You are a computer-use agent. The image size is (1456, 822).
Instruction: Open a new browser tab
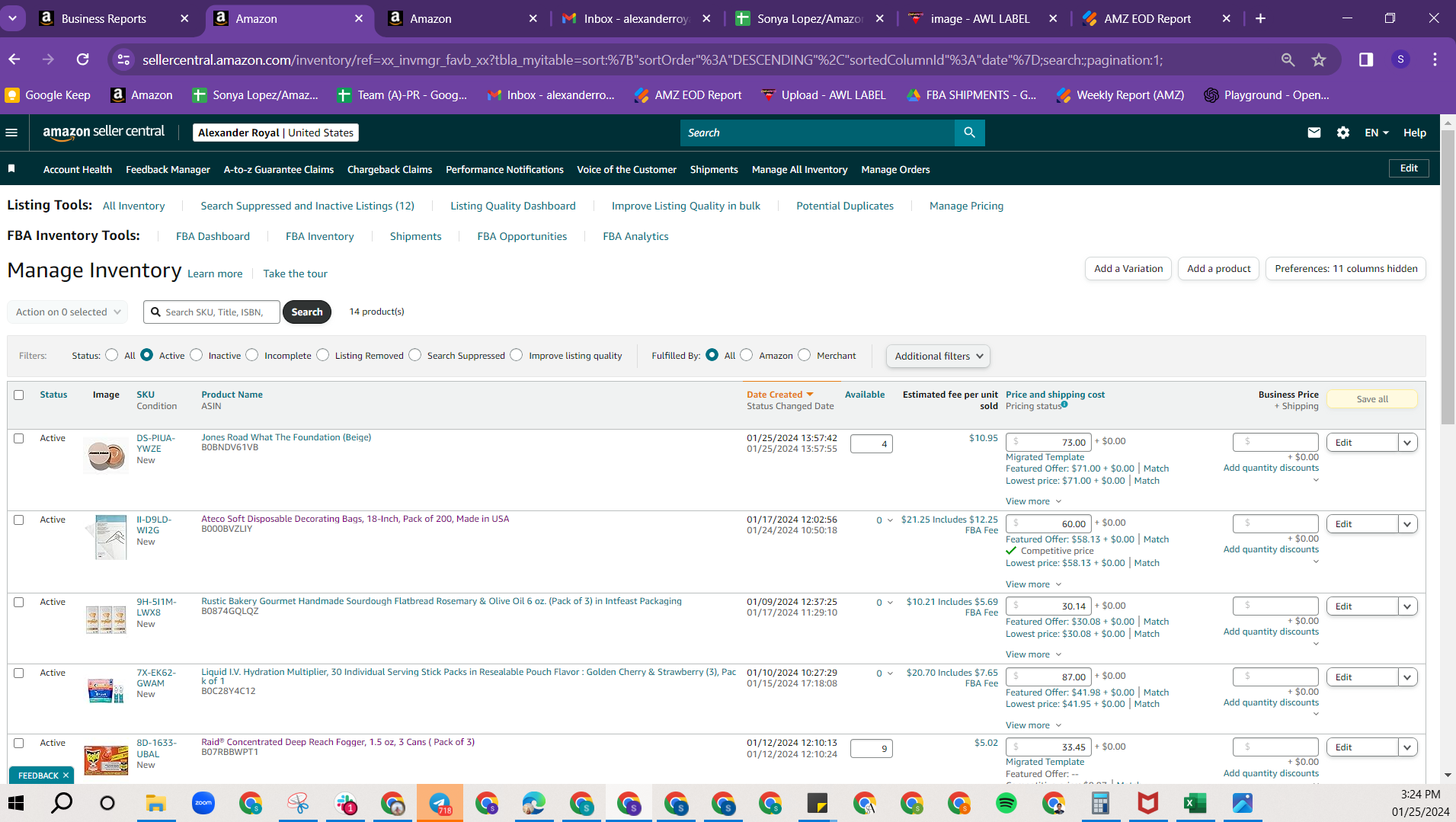(1260, 18)
